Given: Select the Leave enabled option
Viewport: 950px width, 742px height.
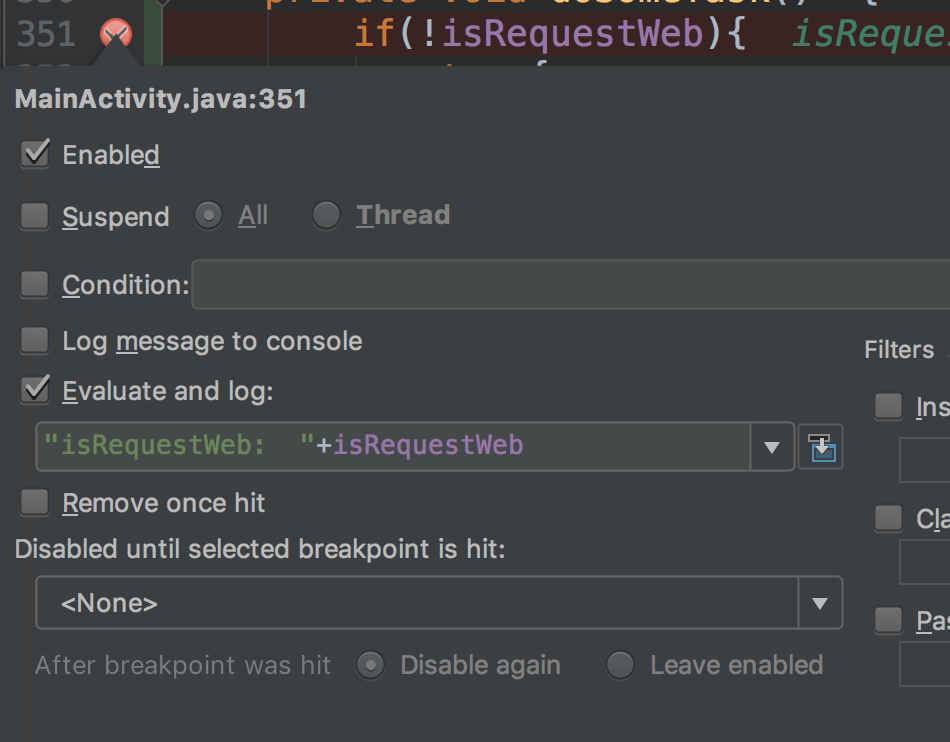Looking at the screenshot, I should click(x=621, y=664).
